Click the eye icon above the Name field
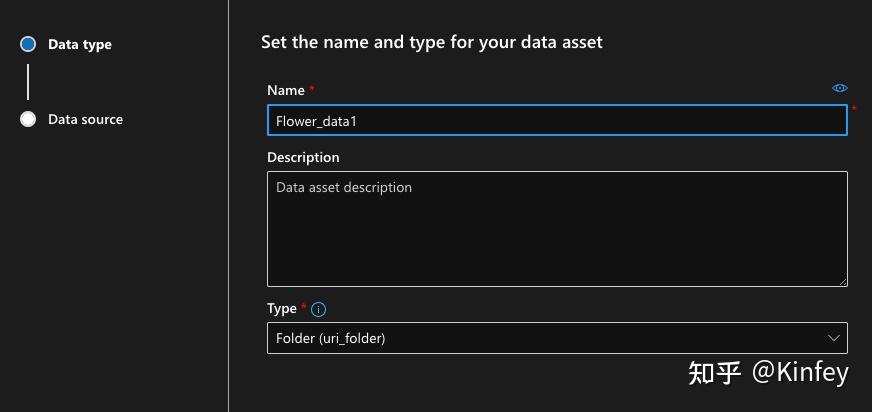 tap(839, 88)
